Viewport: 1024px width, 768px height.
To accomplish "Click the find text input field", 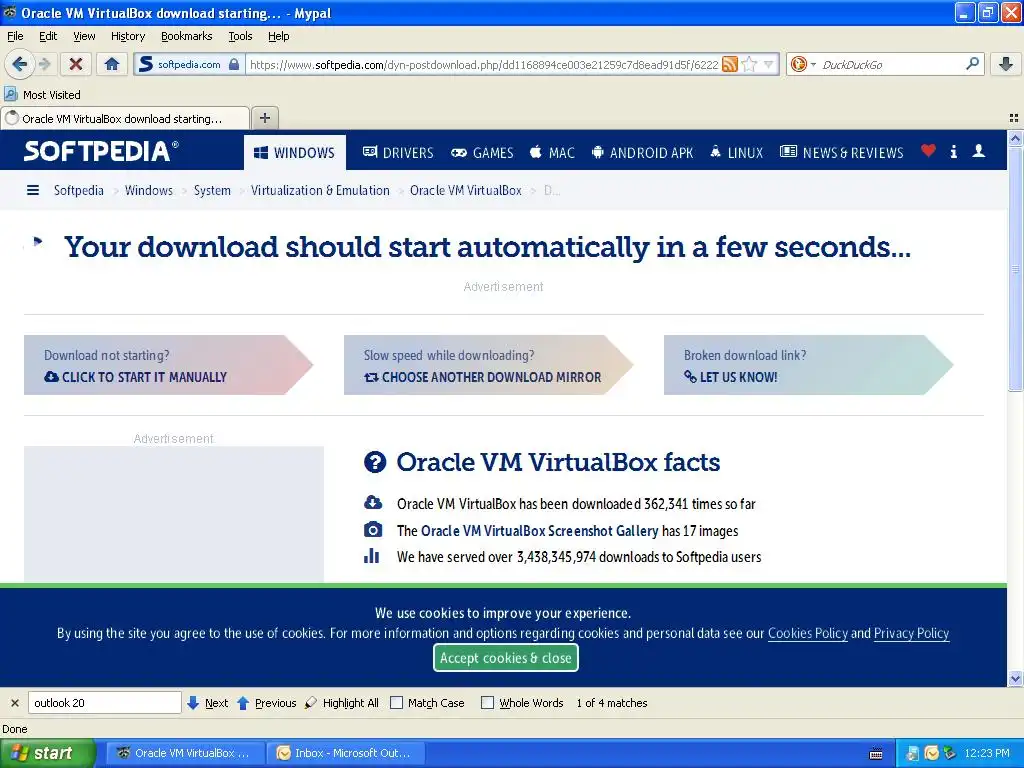I will 104,703.
